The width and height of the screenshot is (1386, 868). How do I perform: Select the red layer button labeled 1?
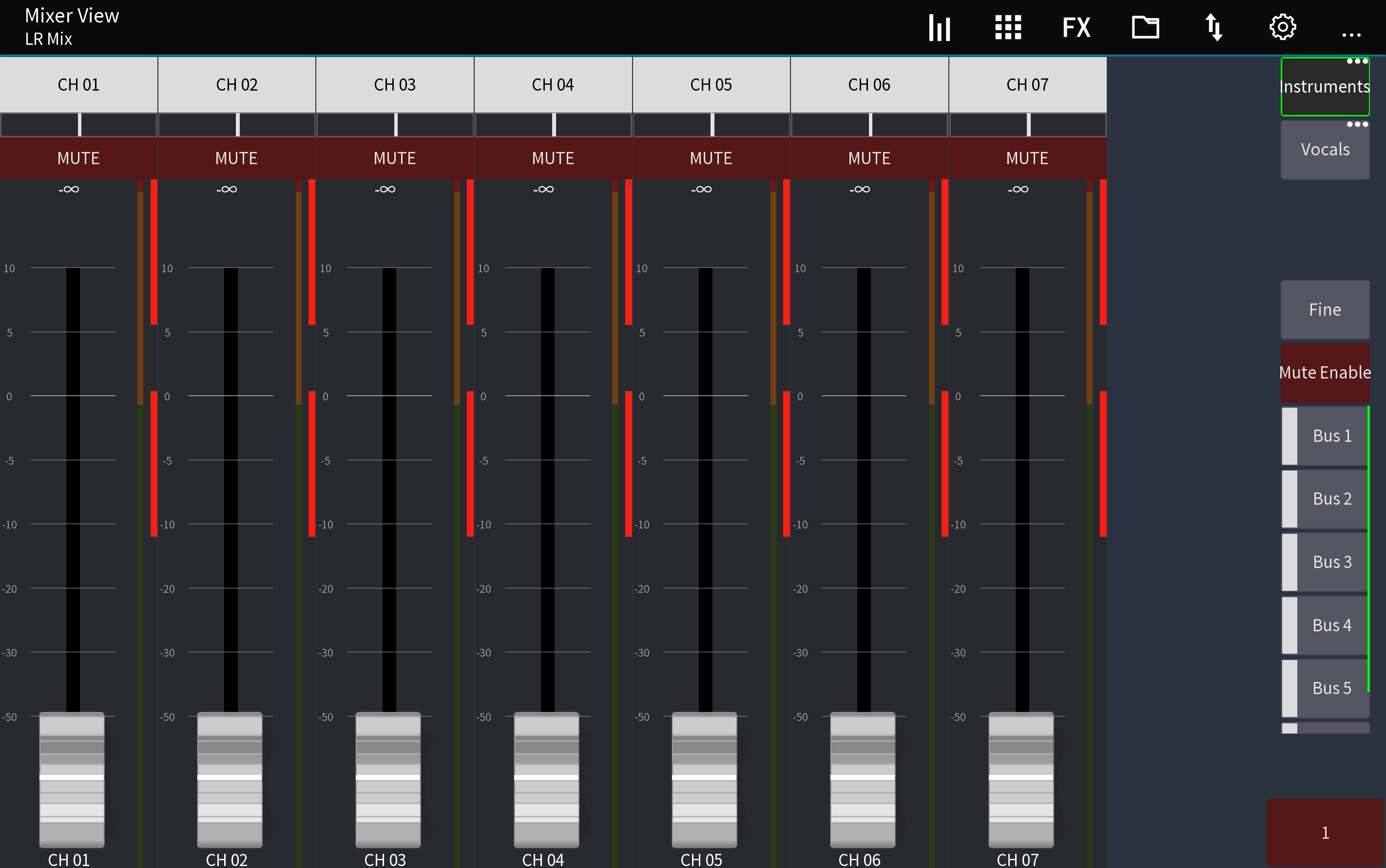click(1325, 832)
